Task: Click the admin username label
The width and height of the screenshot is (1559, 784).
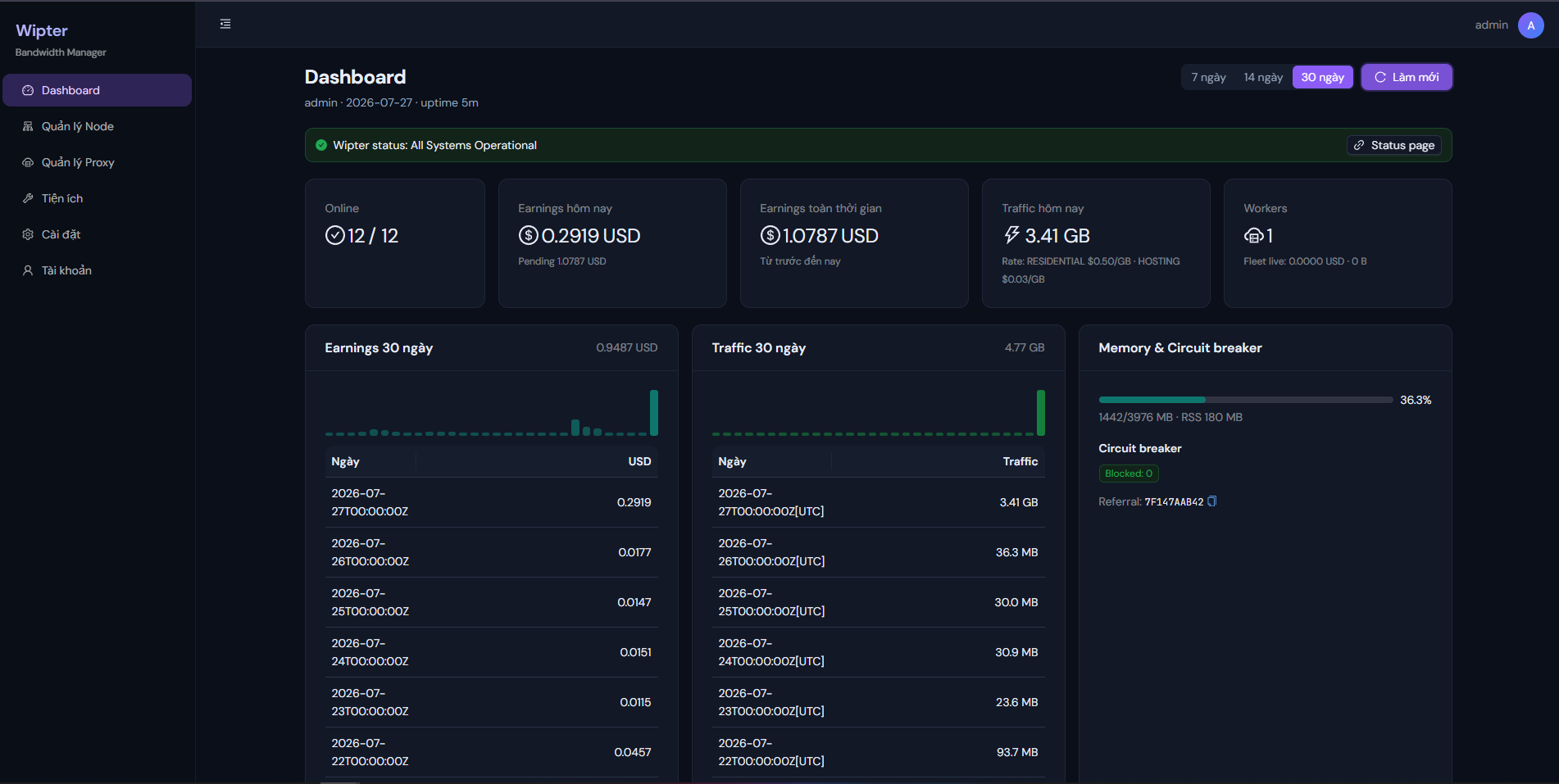Action: [1491, 25]
